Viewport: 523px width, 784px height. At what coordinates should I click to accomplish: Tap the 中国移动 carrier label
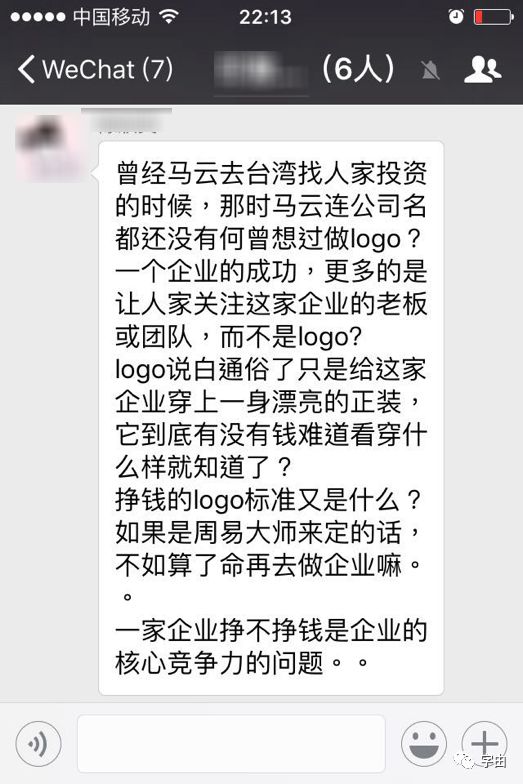pos(111,17)
